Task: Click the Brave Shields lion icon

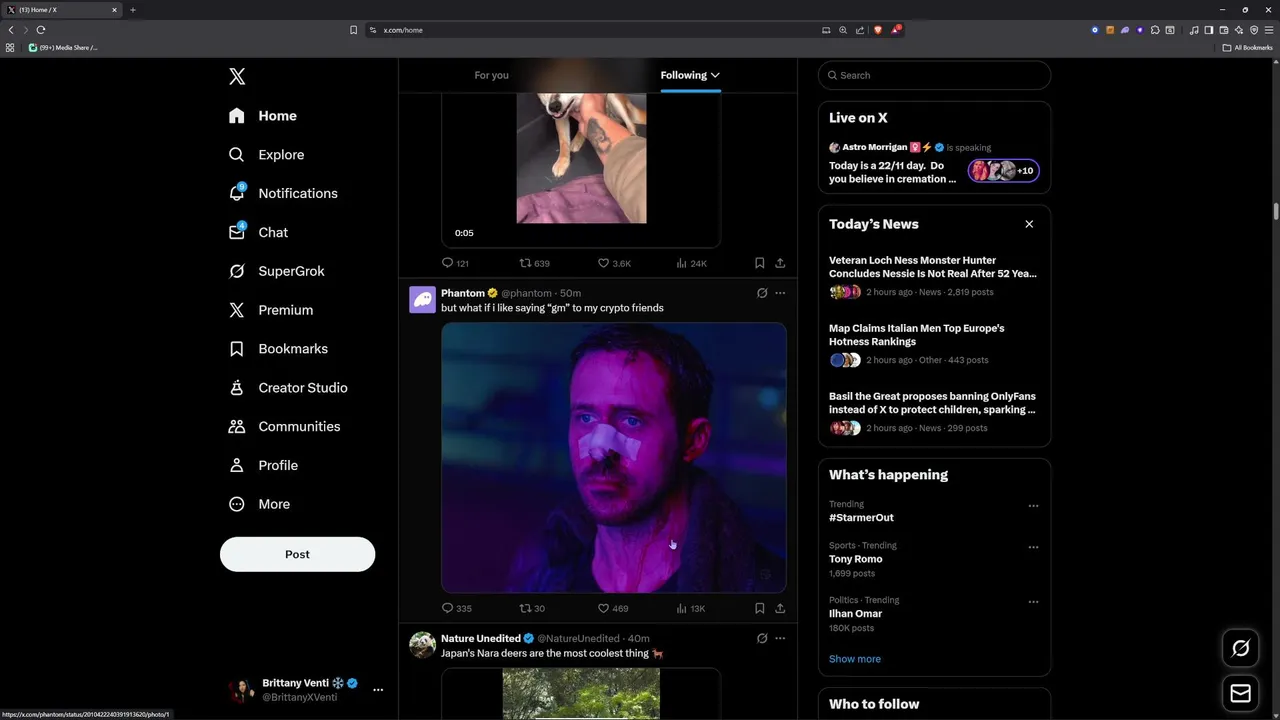Action: (x=878, y=30)
